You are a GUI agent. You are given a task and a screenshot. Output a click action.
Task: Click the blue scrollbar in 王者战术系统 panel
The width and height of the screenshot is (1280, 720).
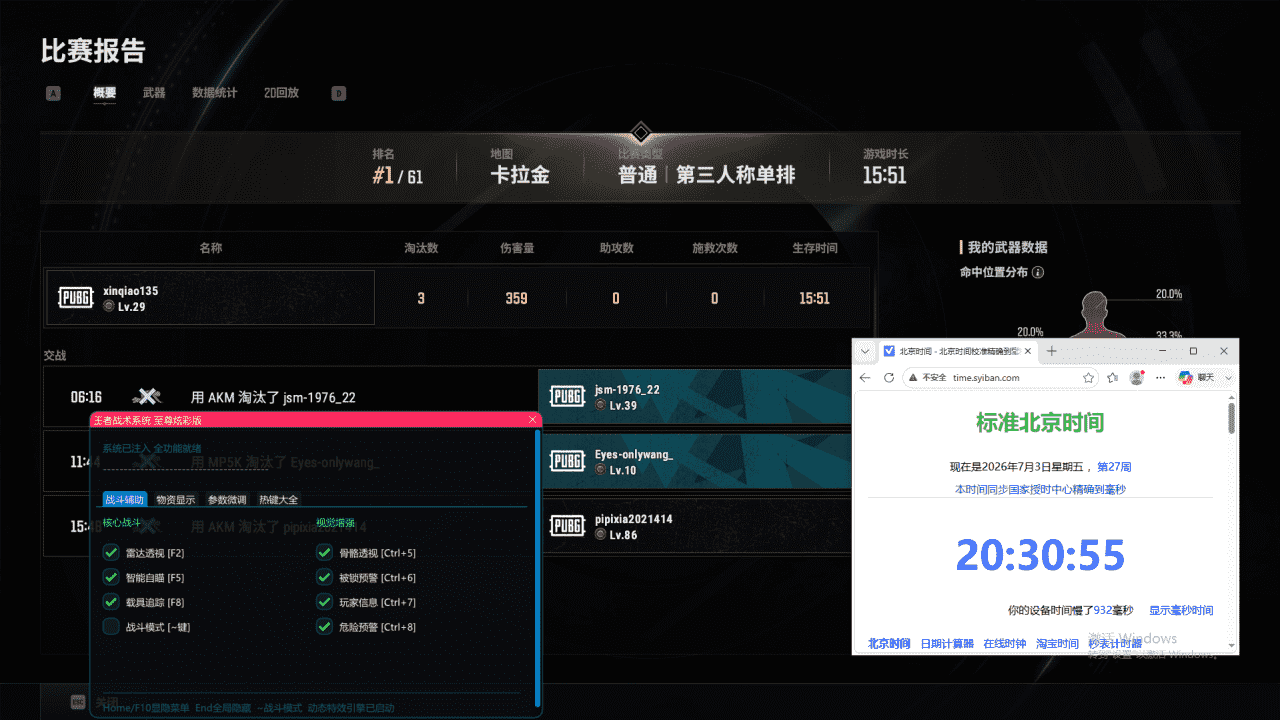tap(538, 568)
